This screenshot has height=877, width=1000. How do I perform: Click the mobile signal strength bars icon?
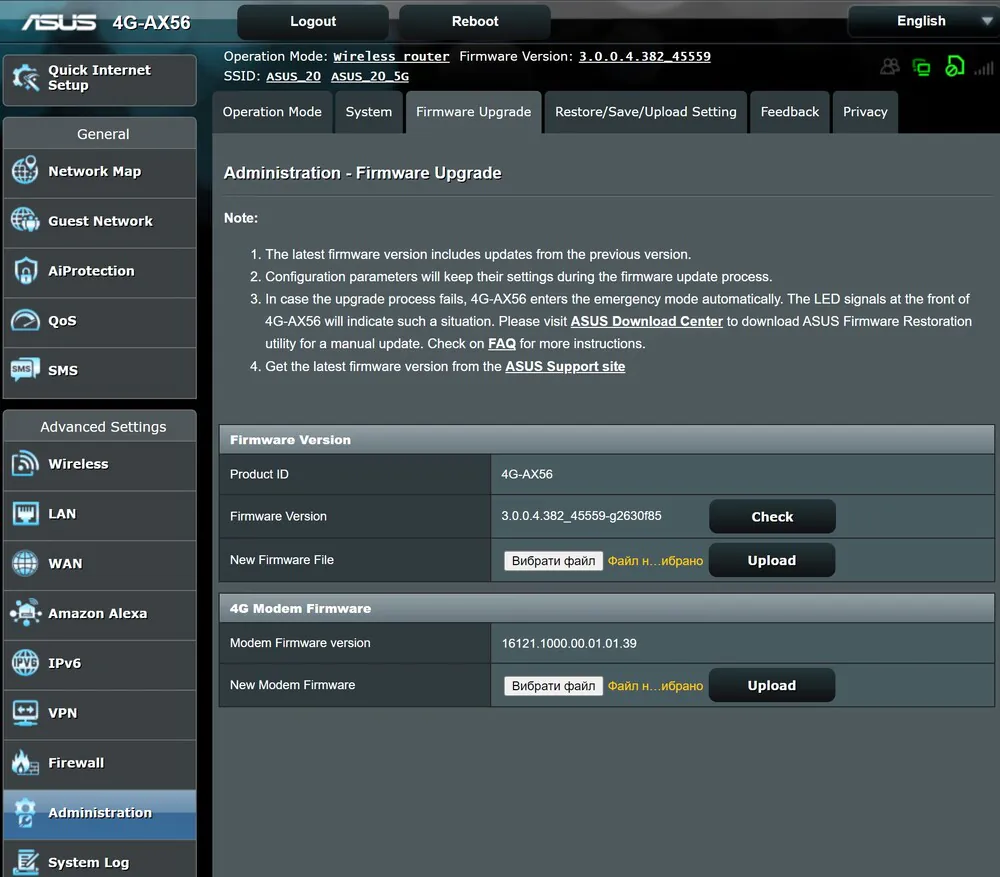point(983,68)
